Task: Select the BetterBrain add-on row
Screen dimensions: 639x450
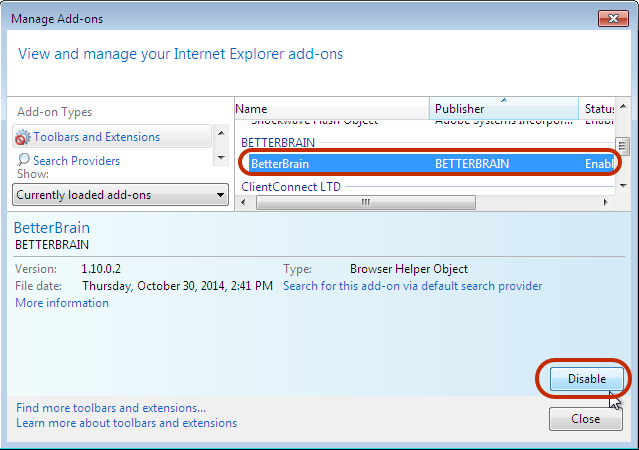Action: point(431,163)
